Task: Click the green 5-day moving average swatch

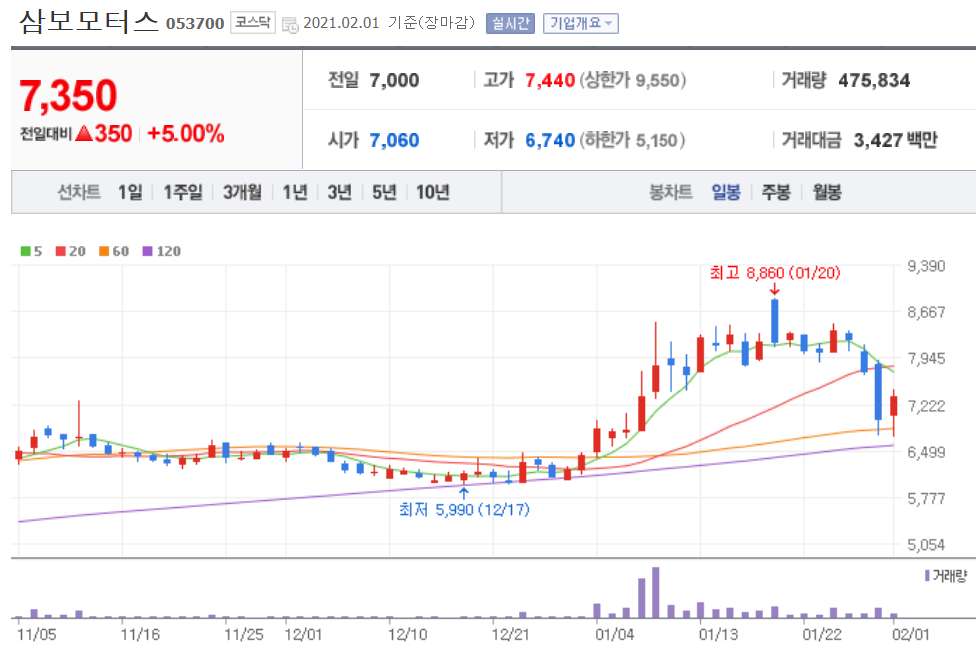Action: [x=26, y=251]
